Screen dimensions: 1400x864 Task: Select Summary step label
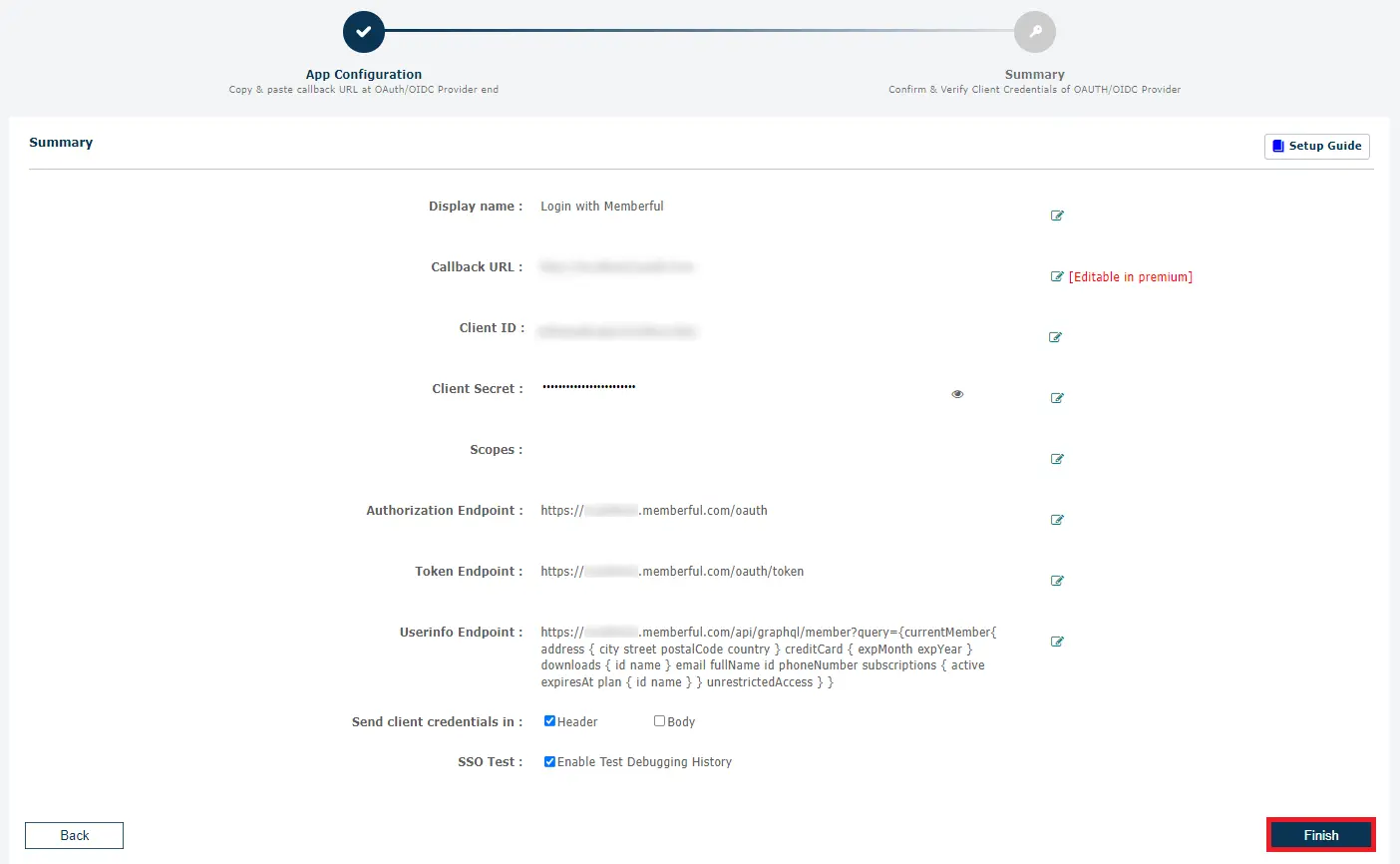click(1035, 74)
